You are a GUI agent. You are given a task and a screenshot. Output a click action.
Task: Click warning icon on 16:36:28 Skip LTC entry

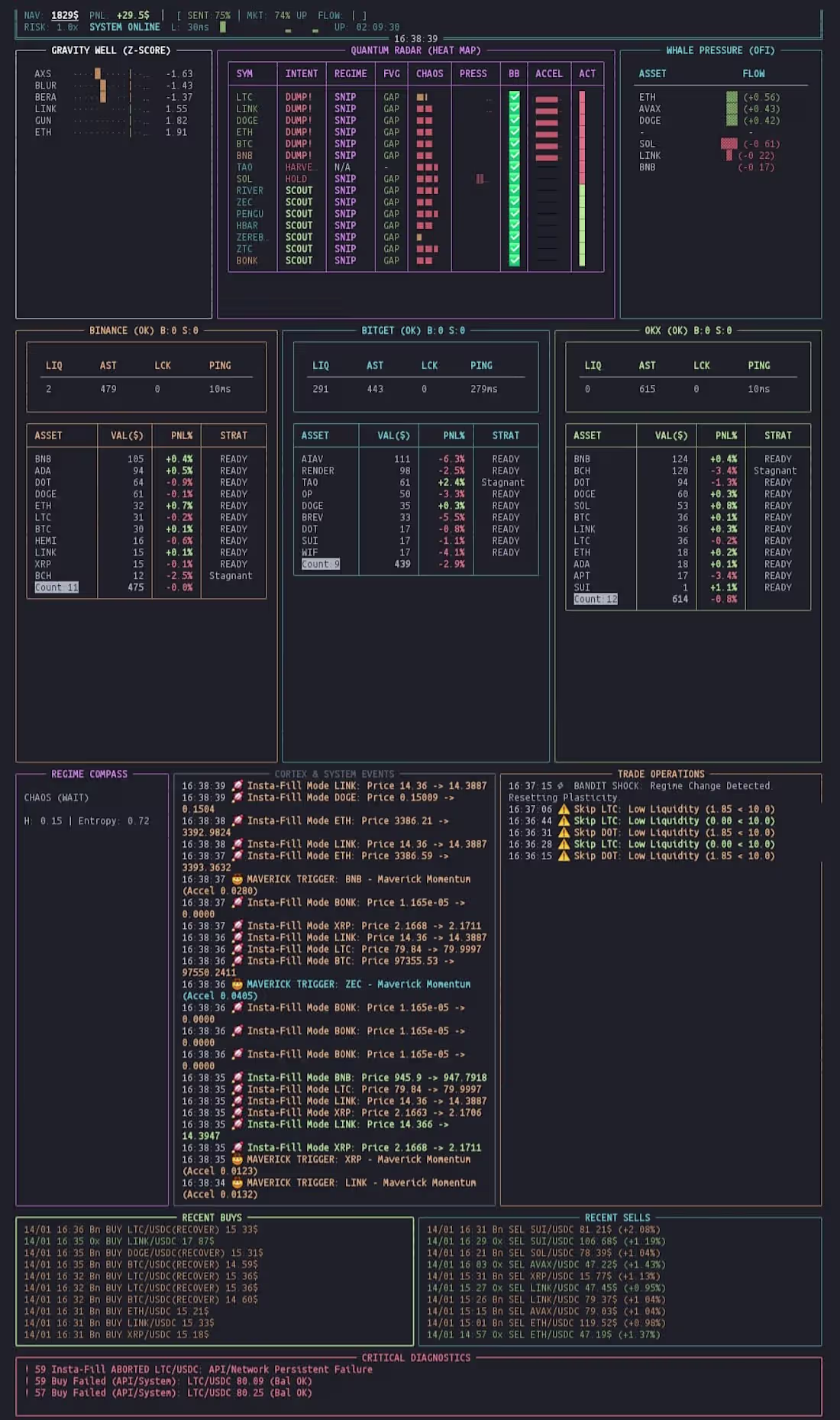[x=564, y=844]
